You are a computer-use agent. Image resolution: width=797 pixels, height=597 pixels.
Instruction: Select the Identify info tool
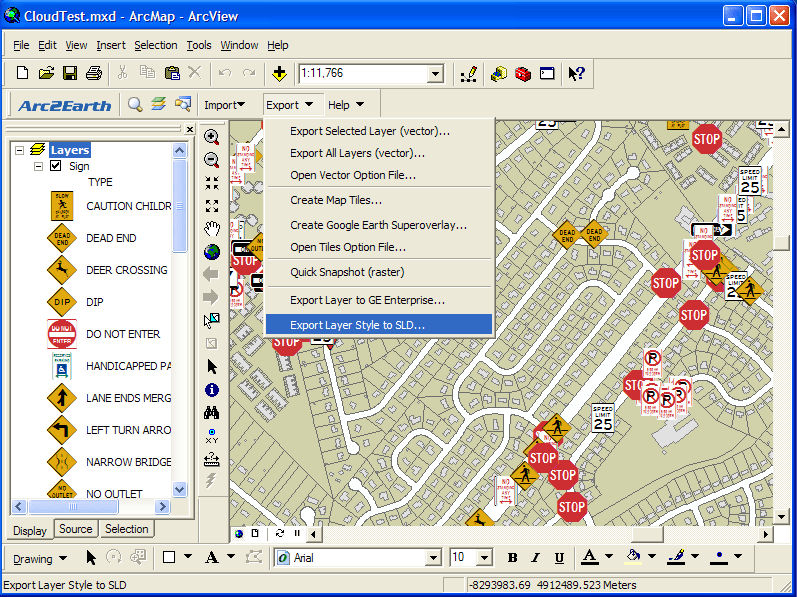click(x=212, y=390)
